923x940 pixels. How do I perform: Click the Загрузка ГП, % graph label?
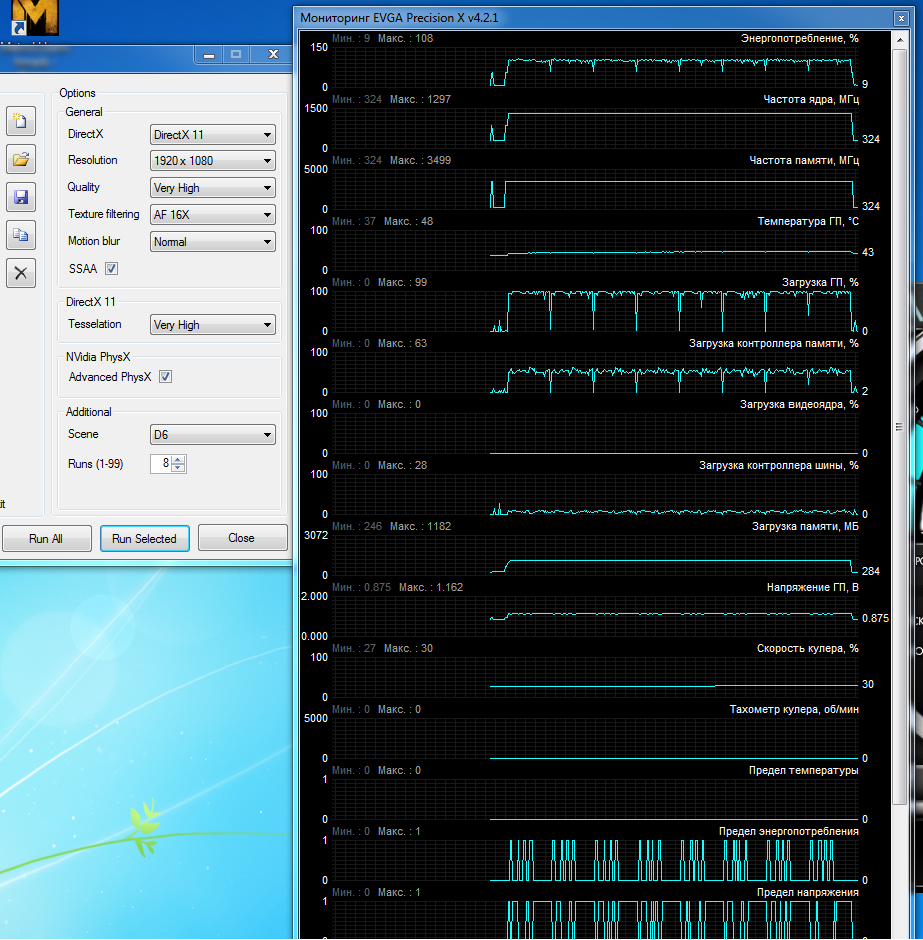pyautogui.click(x=819, y=282)
